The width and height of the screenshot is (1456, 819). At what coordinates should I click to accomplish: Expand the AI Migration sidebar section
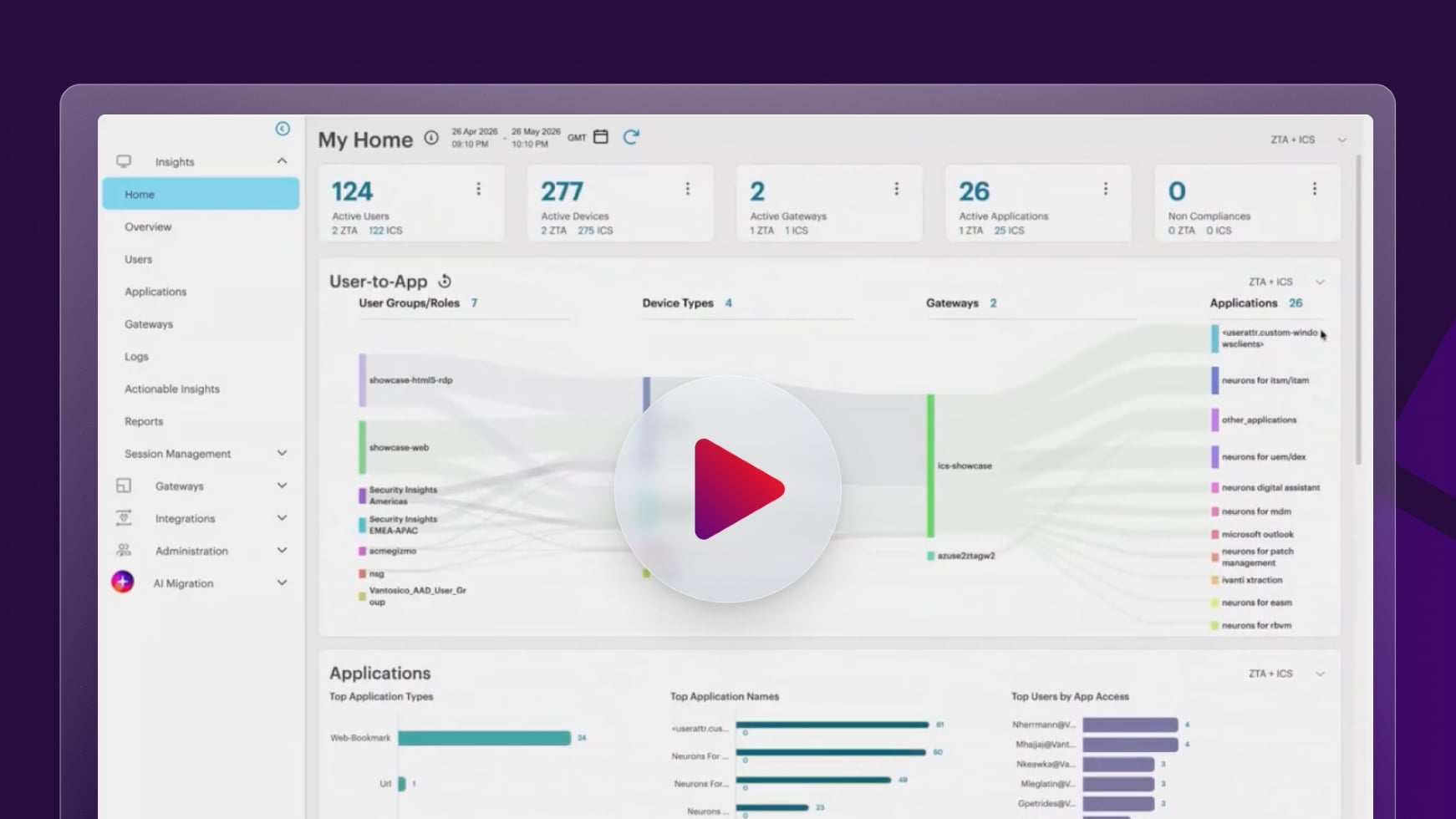point(282,582)
